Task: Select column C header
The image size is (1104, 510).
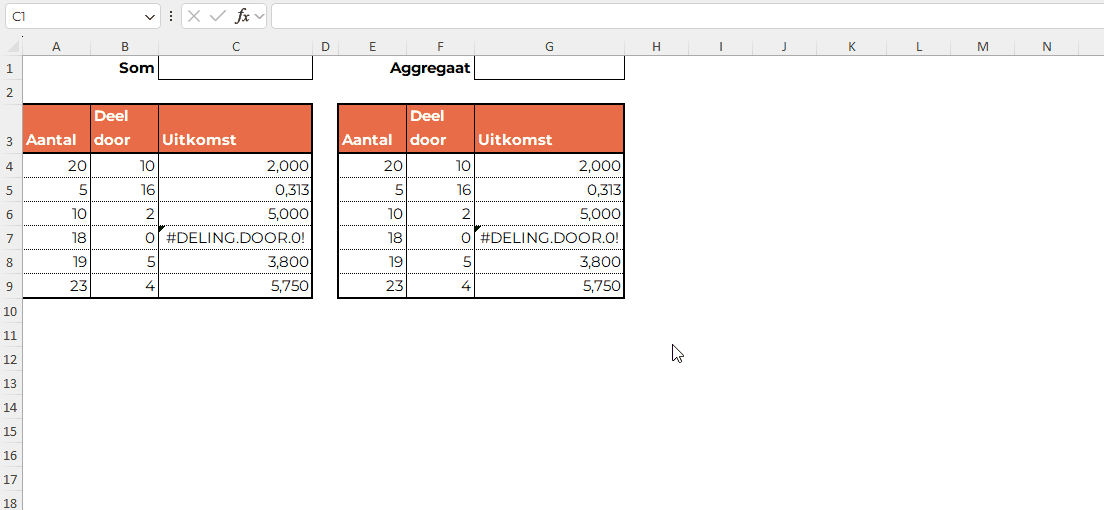Action: (236, 46)
